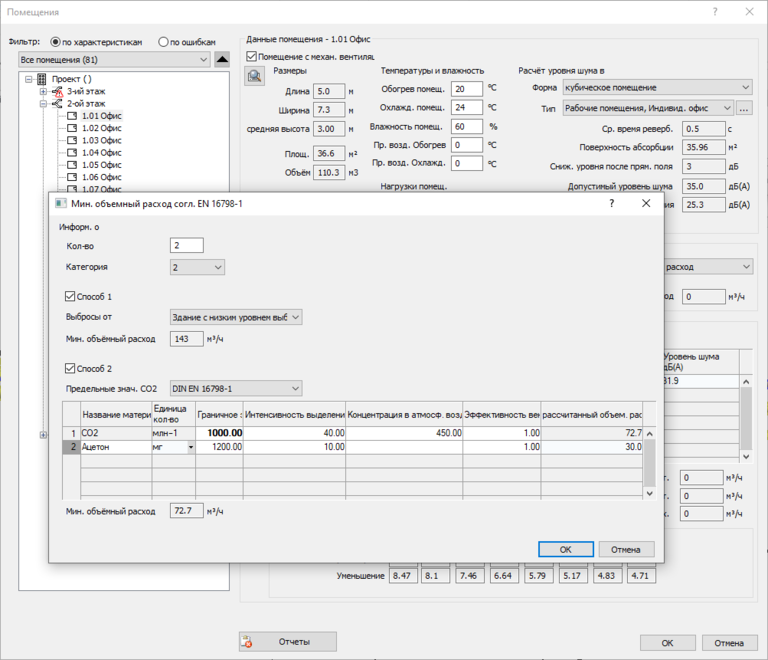
Task: Click Отмена in the EN 16798-1 dialog
Action: (x=626, y=549)
